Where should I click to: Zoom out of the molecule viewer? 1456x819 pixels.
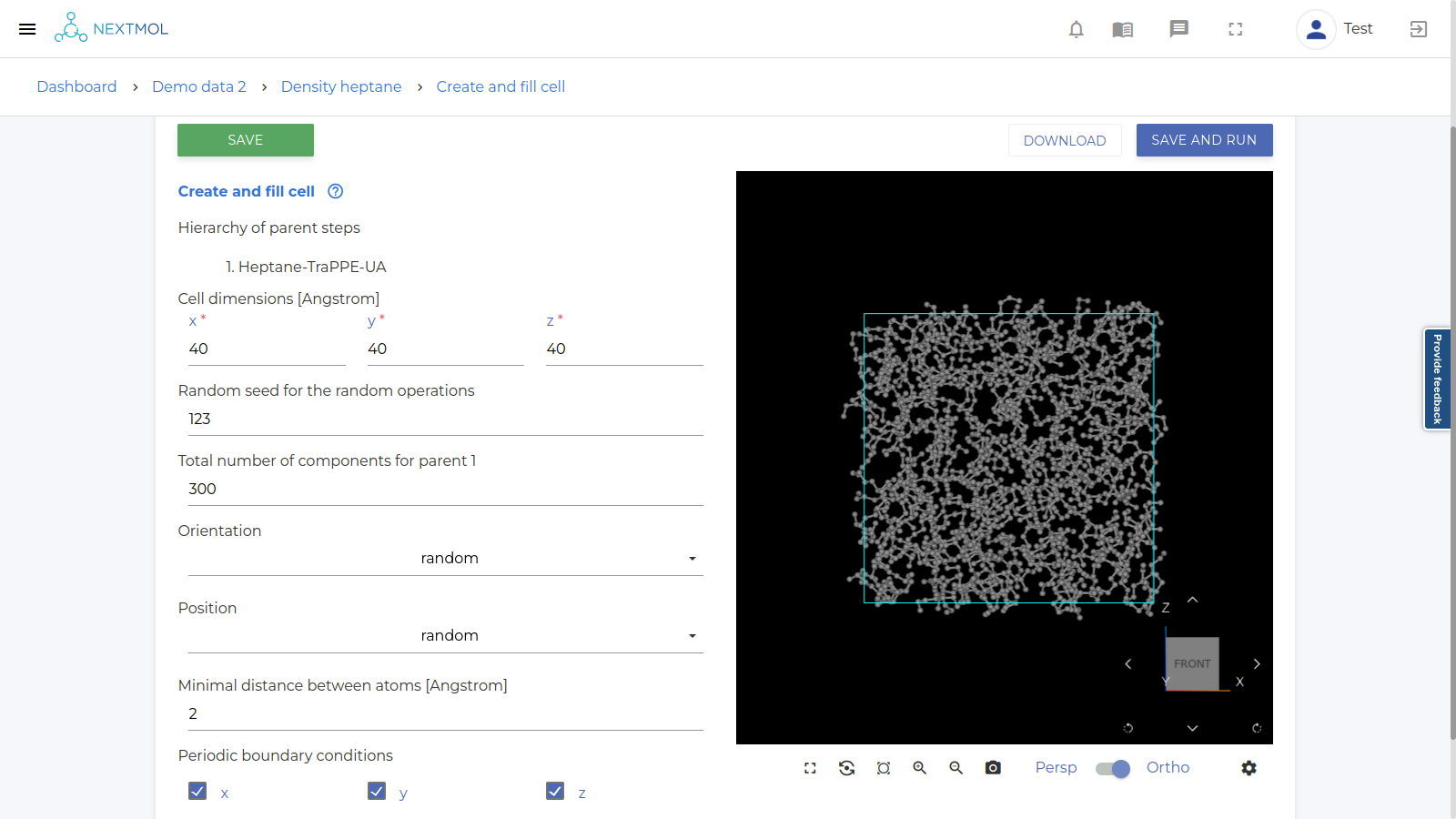click(x=956, y=768)
